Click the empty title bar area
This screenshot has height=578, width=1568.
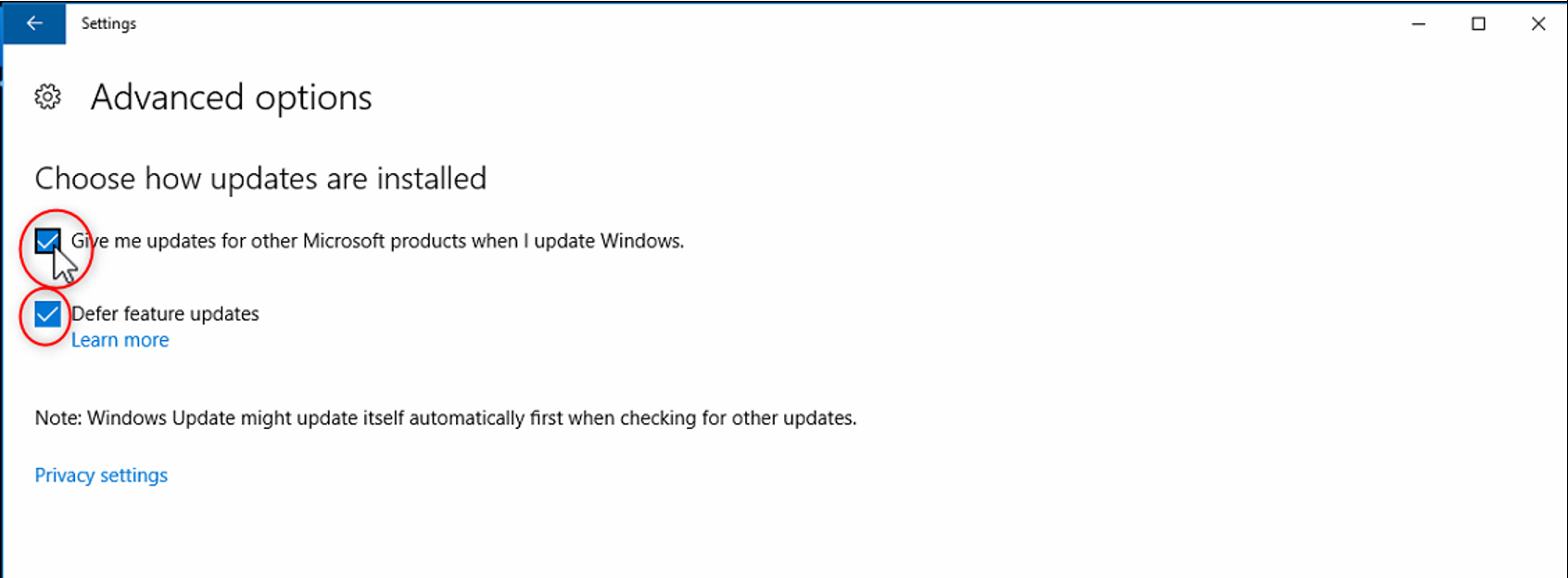pyautogui.click(x=741, y=23)
